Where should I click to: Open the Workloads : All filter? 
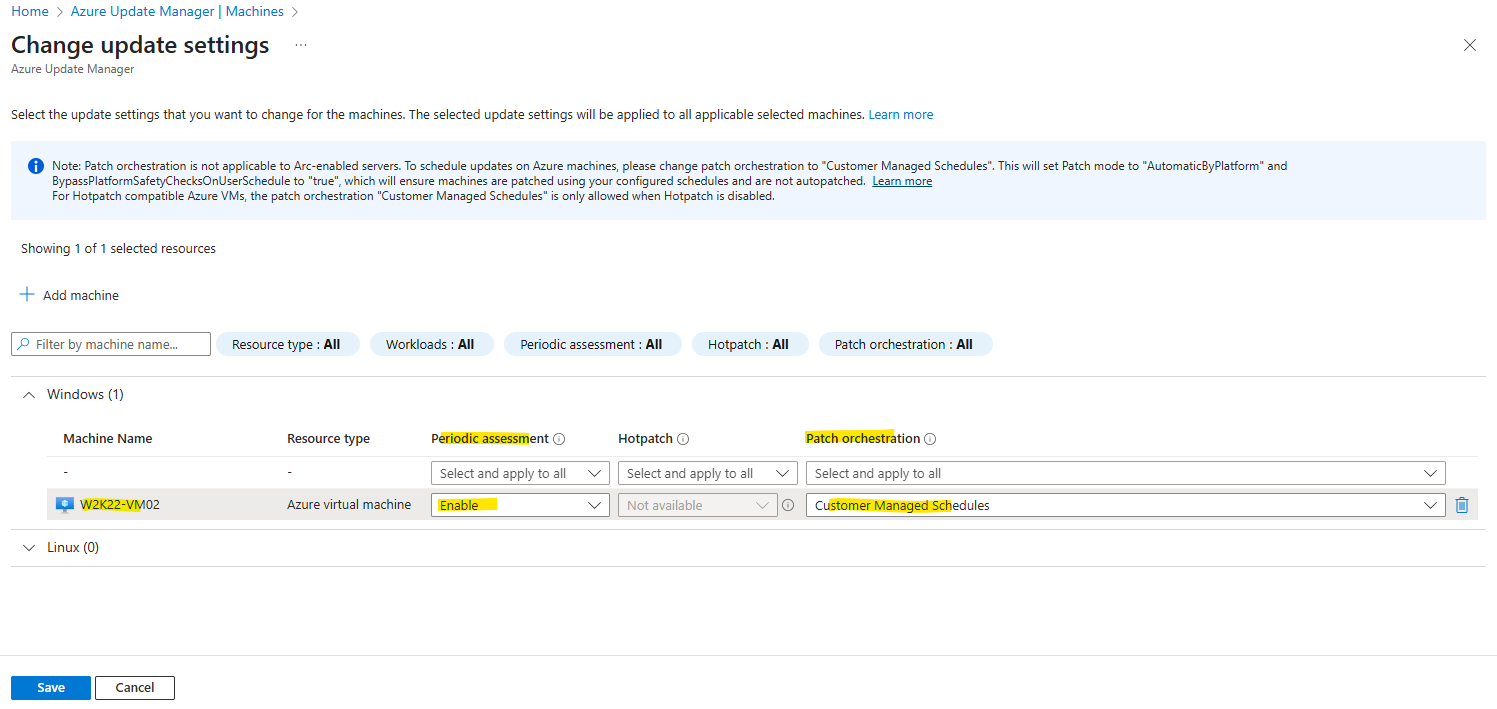(x=430, y=344)
